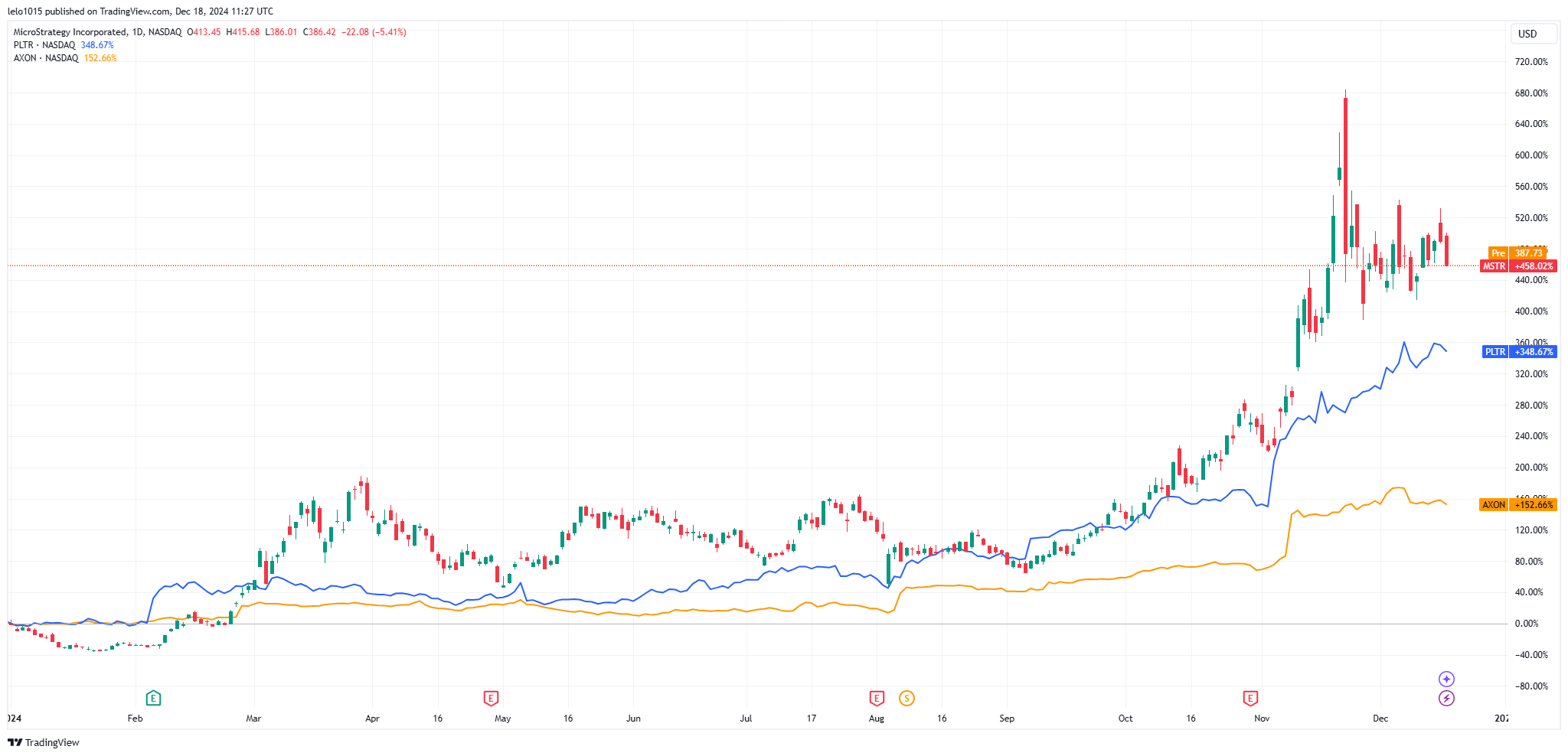
Task: Click the −40.00% price scale label
Action: 1531,655
